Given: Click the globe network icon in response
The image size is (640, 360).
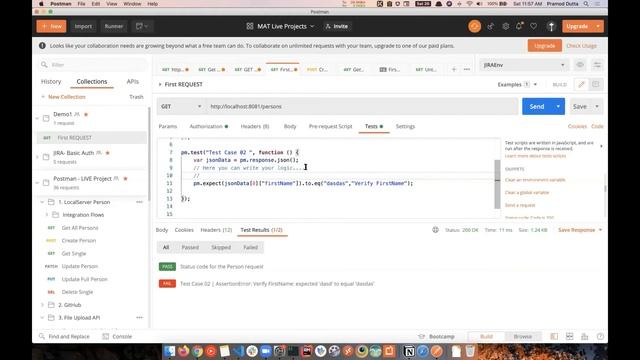Looking at the screenshot, I should click(x=436, y=230).
